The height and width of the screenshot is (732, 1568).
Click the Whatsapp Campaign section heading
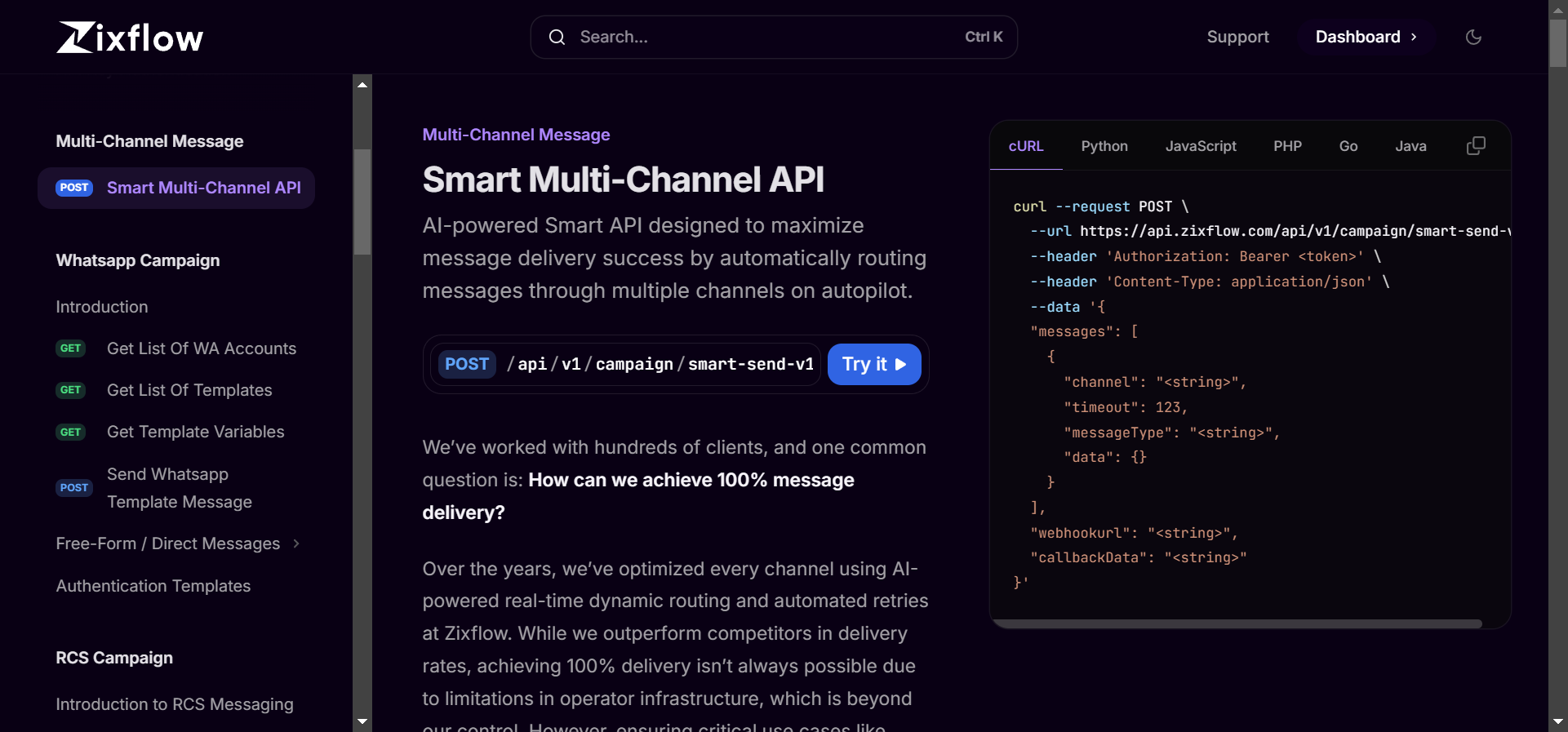click(138, 260)
